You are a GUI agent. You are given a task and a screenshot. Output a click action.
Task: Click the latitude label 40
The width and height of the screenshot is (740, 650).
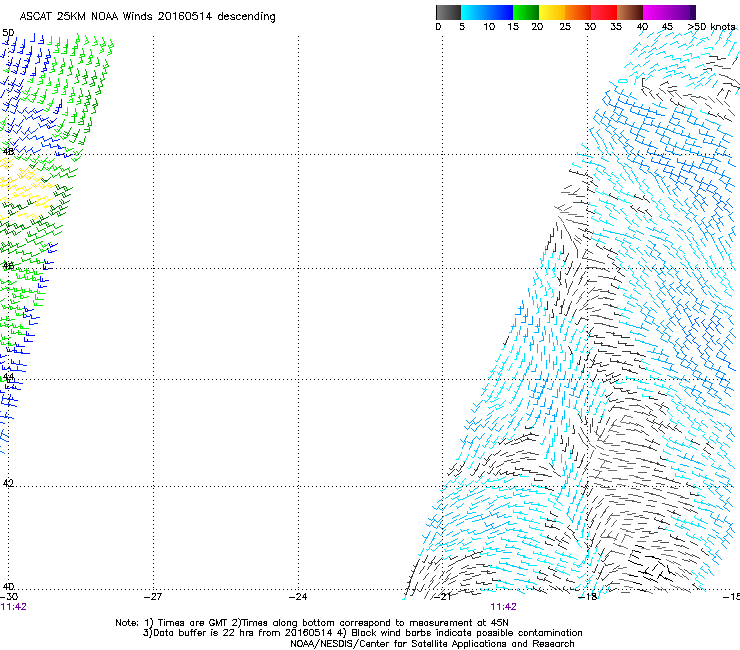click(x=8, y=586)
